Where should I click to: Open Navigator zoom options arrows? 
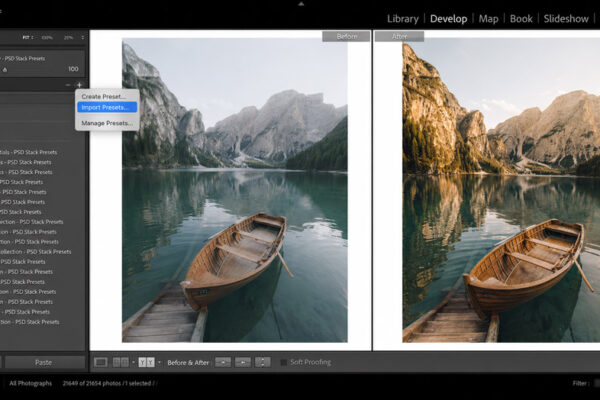pos(82,38)
